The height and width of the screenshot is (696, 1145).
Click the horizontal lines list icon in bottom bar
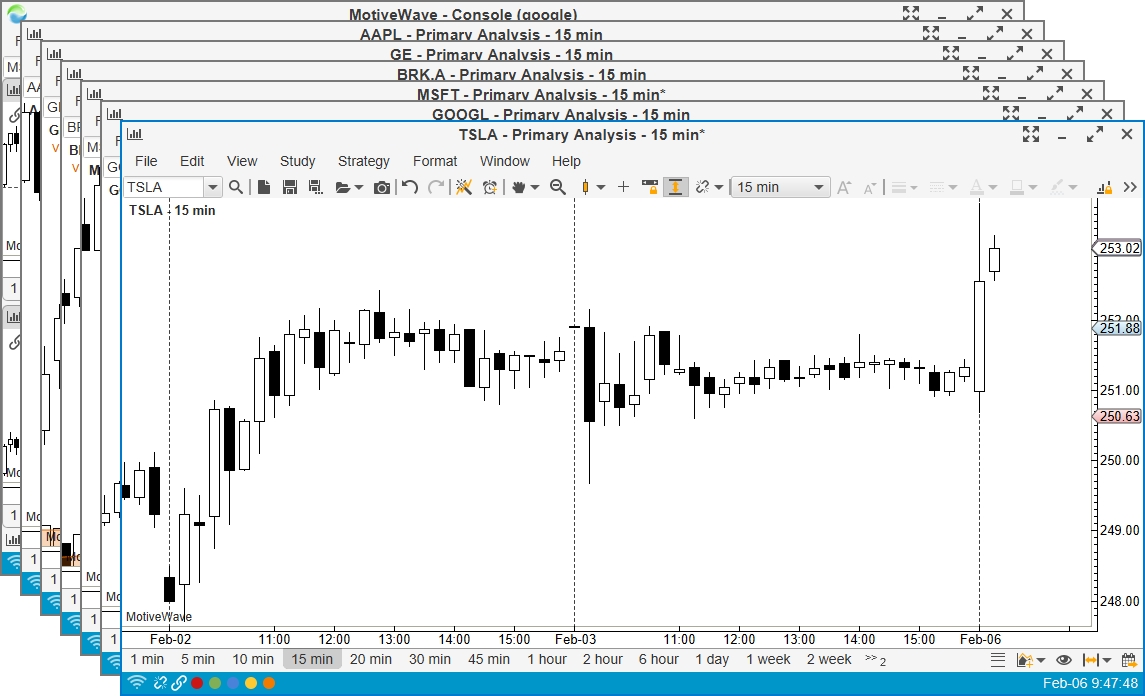pyautogui.click(x=997, y=660)
